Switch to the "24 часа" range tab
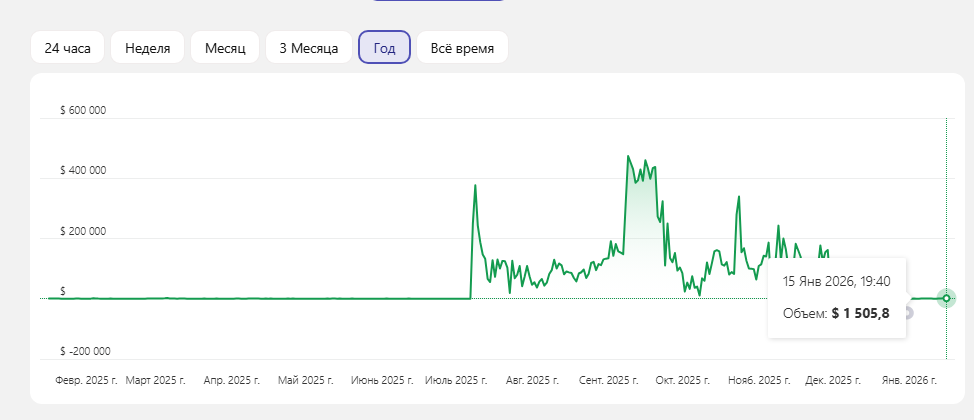This screenshot has width=974, height=420. (67, 47)
